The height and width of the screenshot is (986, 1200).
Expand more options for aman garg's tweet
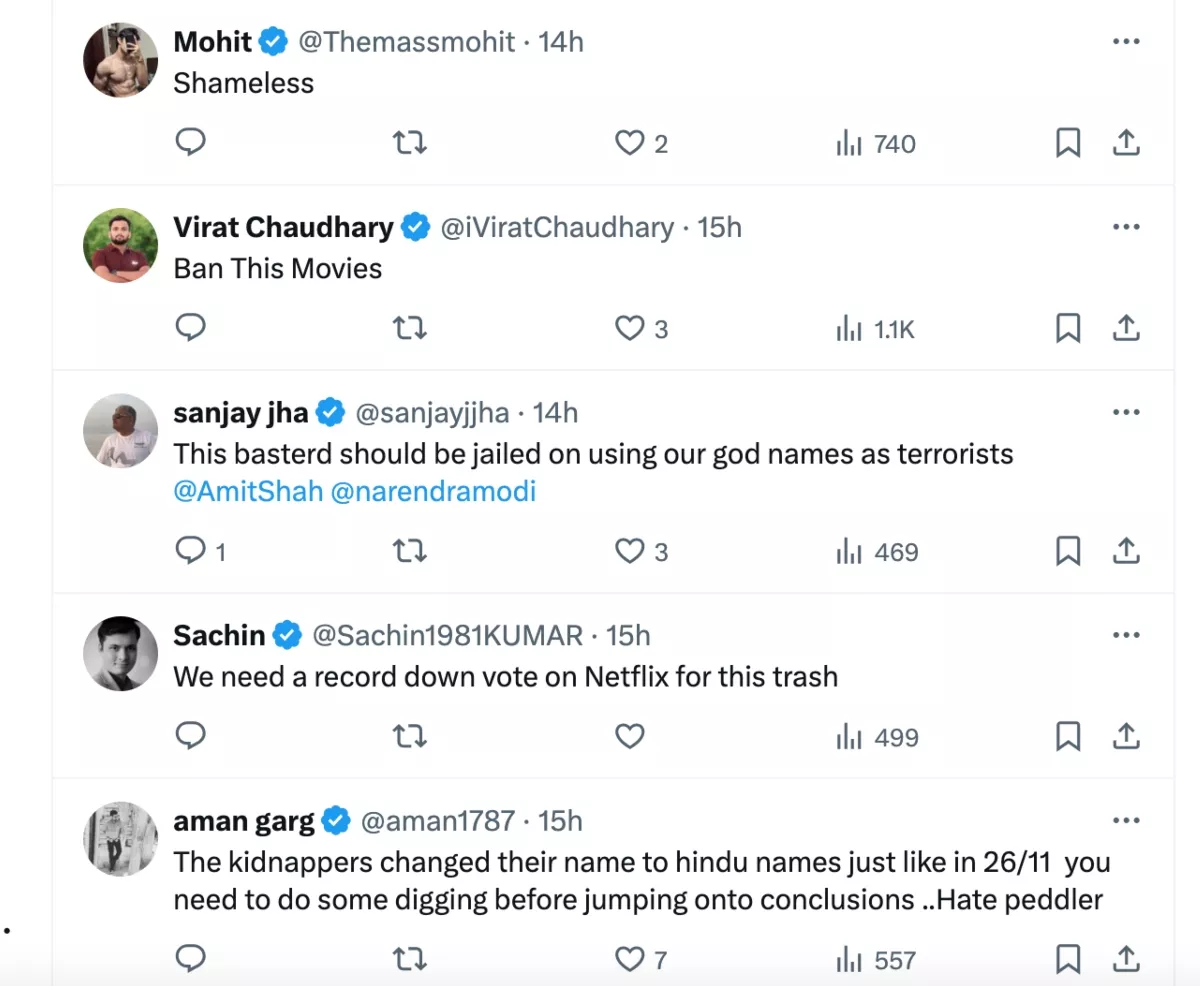tap(1126, 821)
